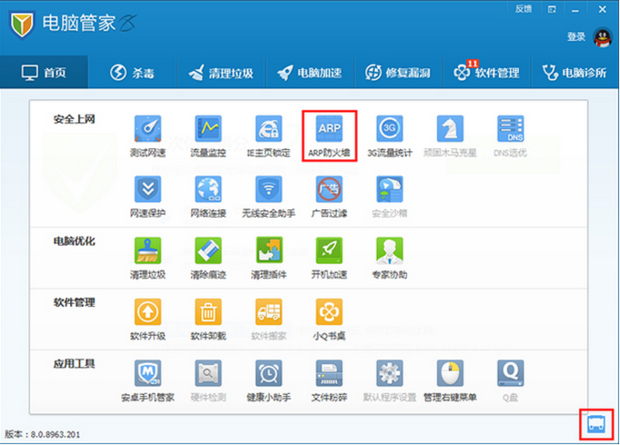Screen dimensions: 620x445
Task: Click the 文件粉碎 file shredder icon
Action: [x=329, y=378]
